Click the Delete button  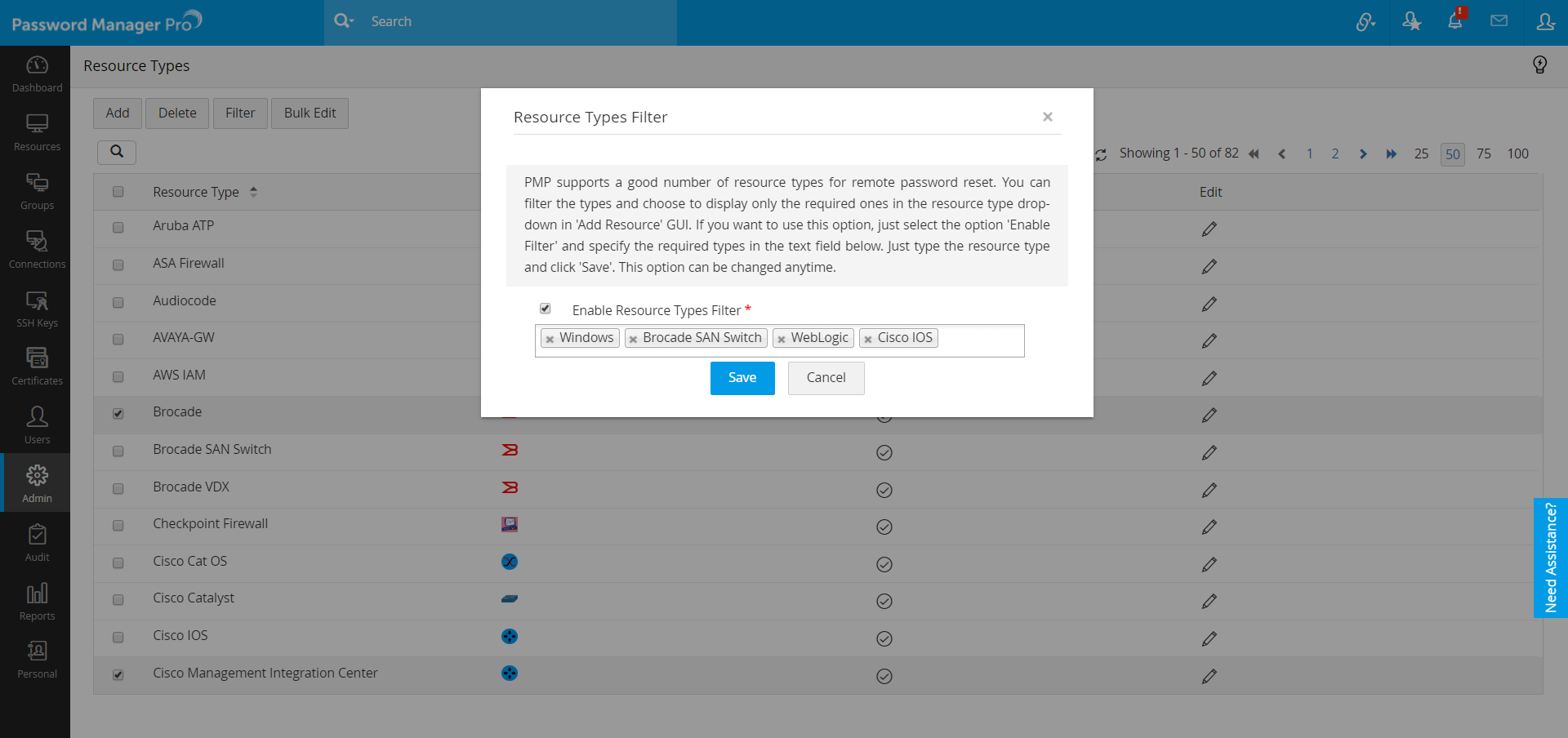177,113
